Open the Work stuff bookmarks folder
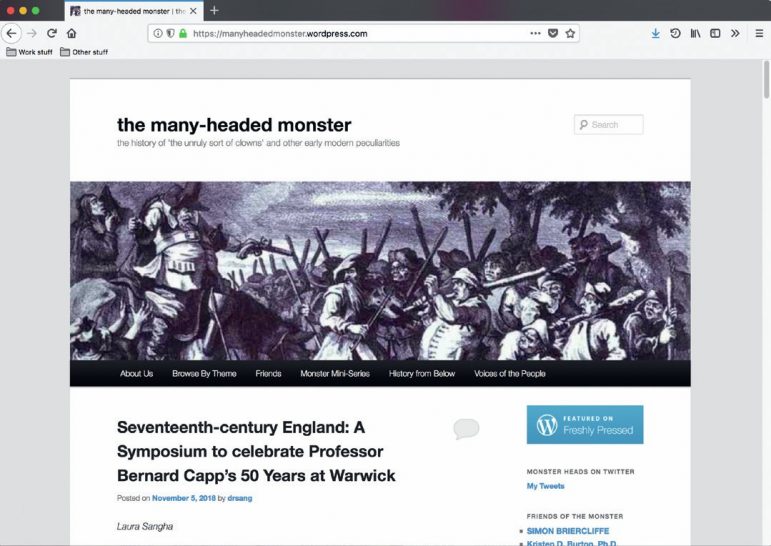This screenshot has width=771, height=546. pyautogui.click(x=30, y=52)
